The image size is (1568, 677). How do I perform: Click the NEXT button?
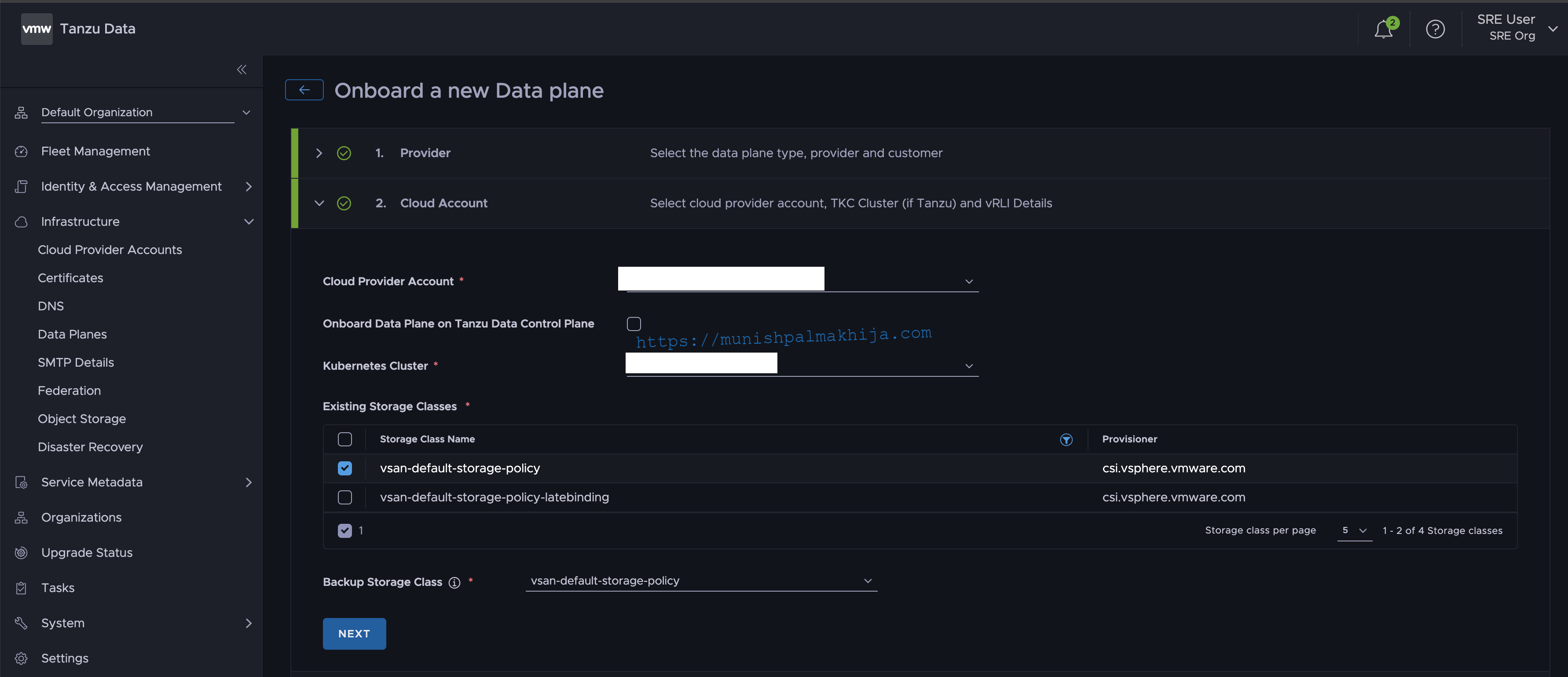354,634
